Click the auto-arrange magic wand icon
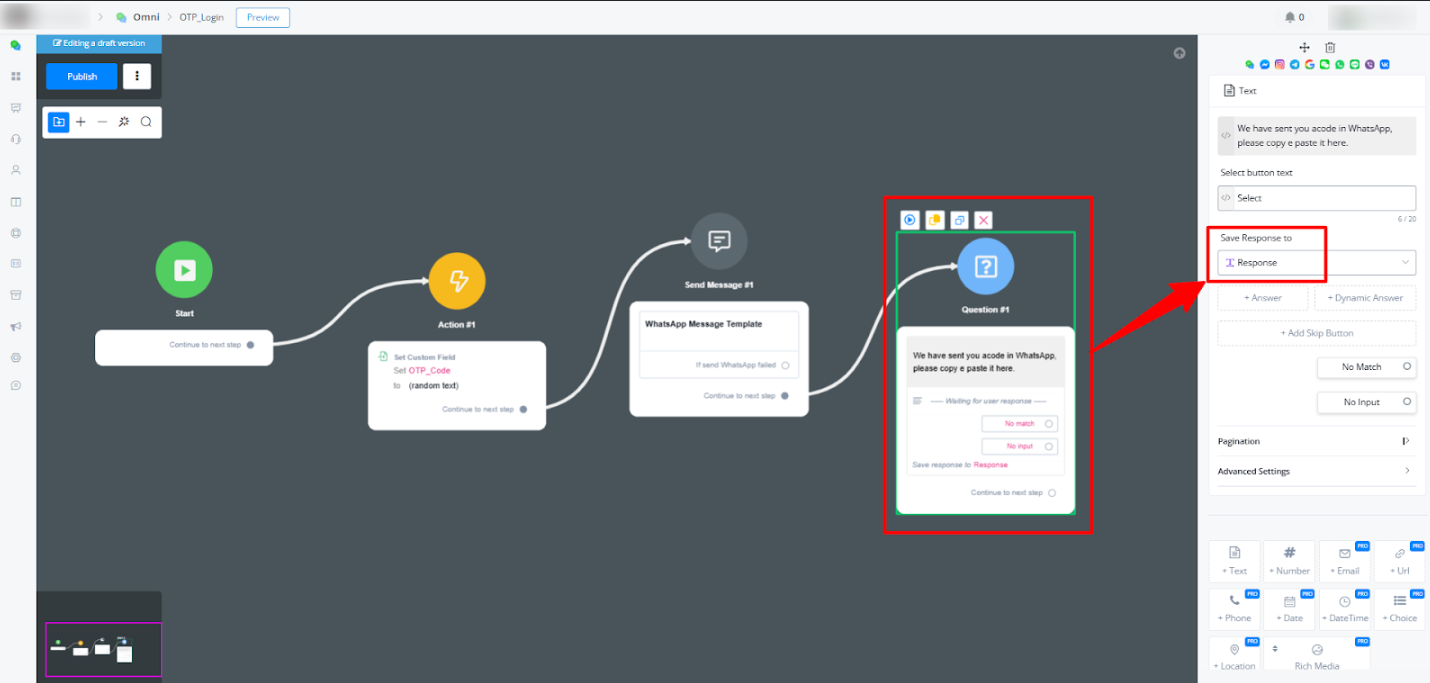Screen dimensions: 1430x683 coord(124,122)
